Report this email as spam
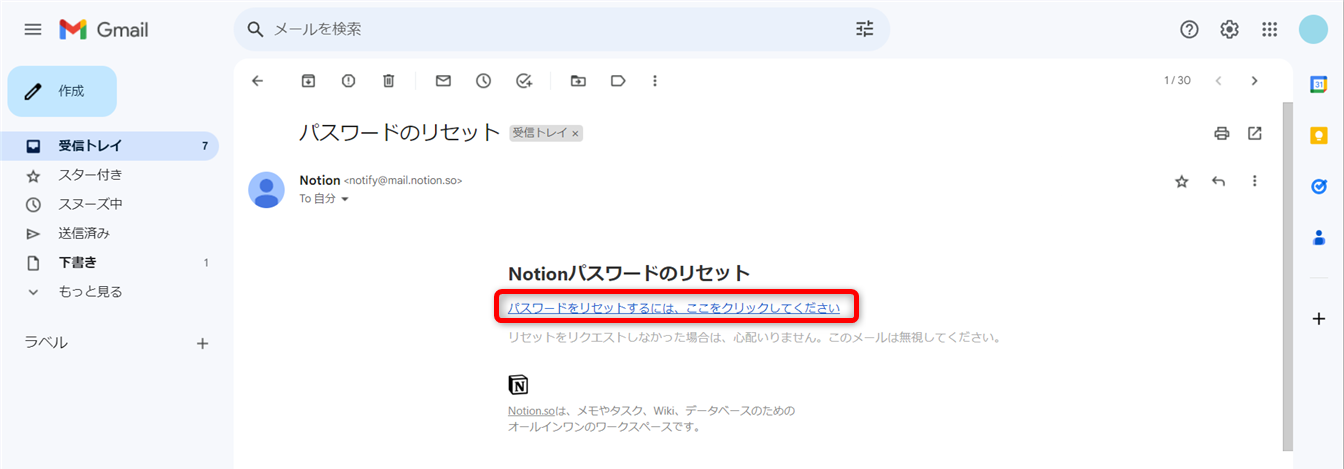This screenshot has height=469, width=1344. click(348, 81)
